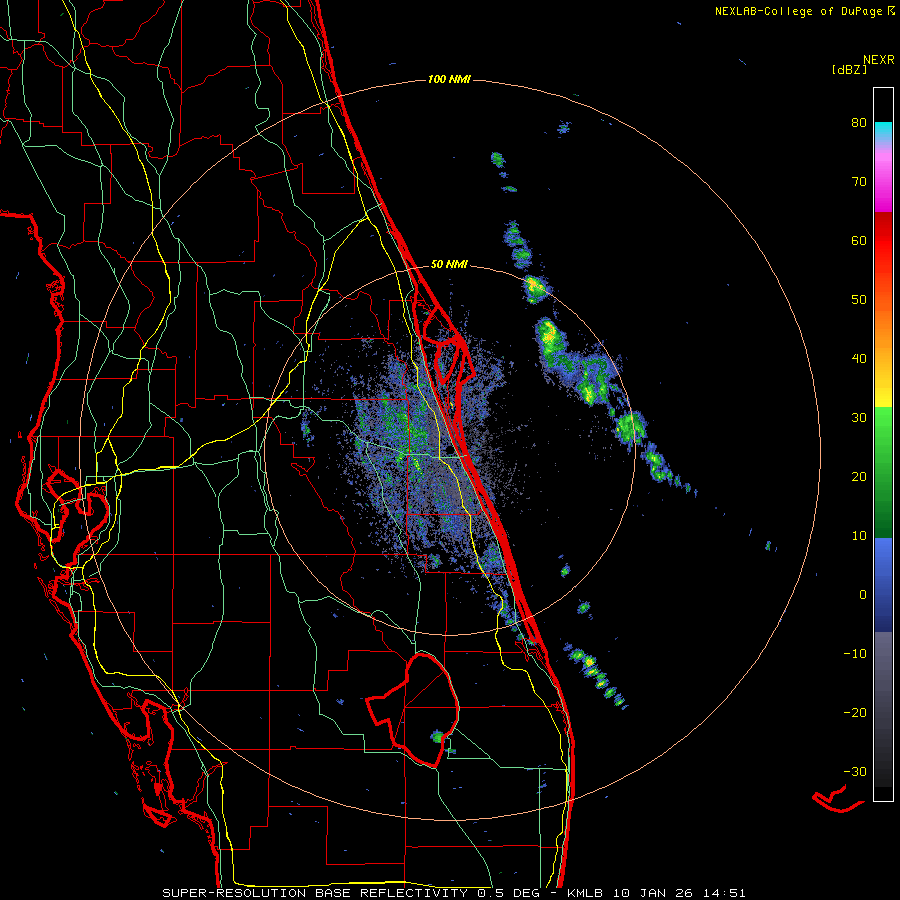Click the blue segment of the color bar
This screenshot has width=900, height=900.
coord(883,585)
